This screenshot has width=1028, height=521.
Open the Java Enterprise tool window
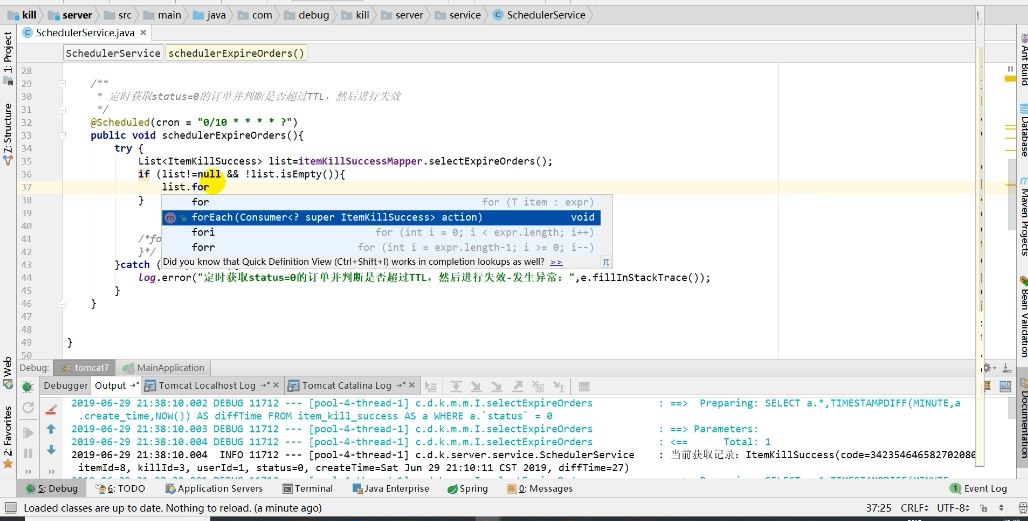coord(391,489)
